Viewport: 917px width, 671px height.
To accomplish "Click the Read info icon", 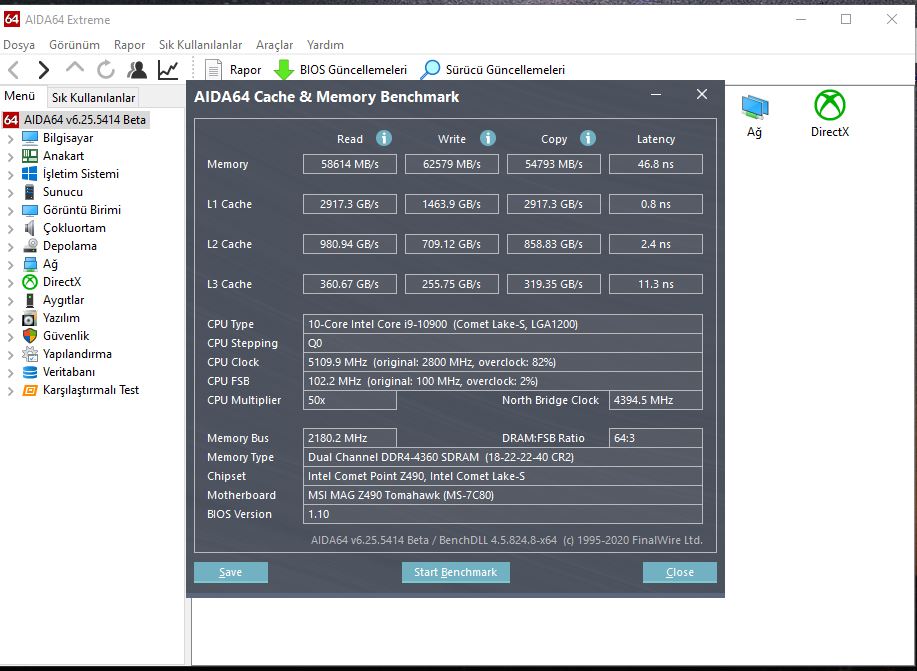I will click(384, 138).
